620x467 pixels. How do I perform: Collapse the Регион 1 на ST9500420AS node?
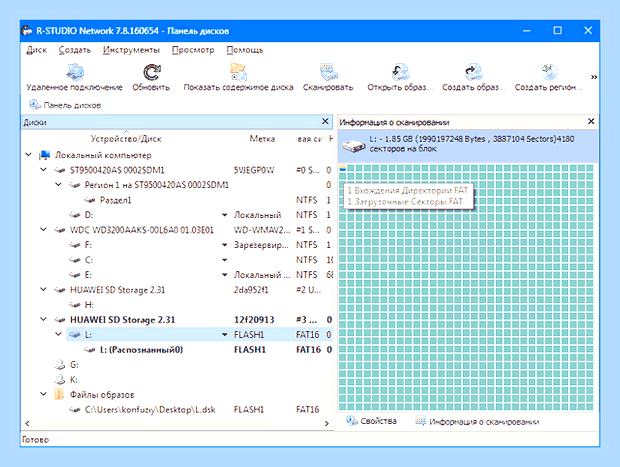pos(58,185)
